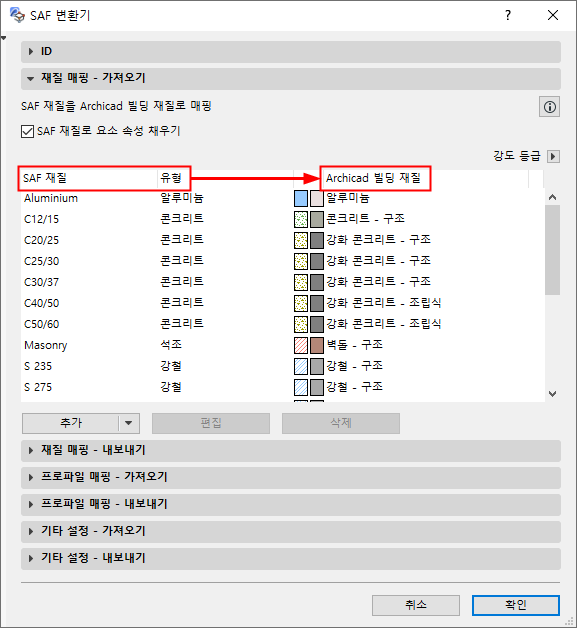Select the C12/15 material row
Screen dimensions: 577x628
click(283, 219)
